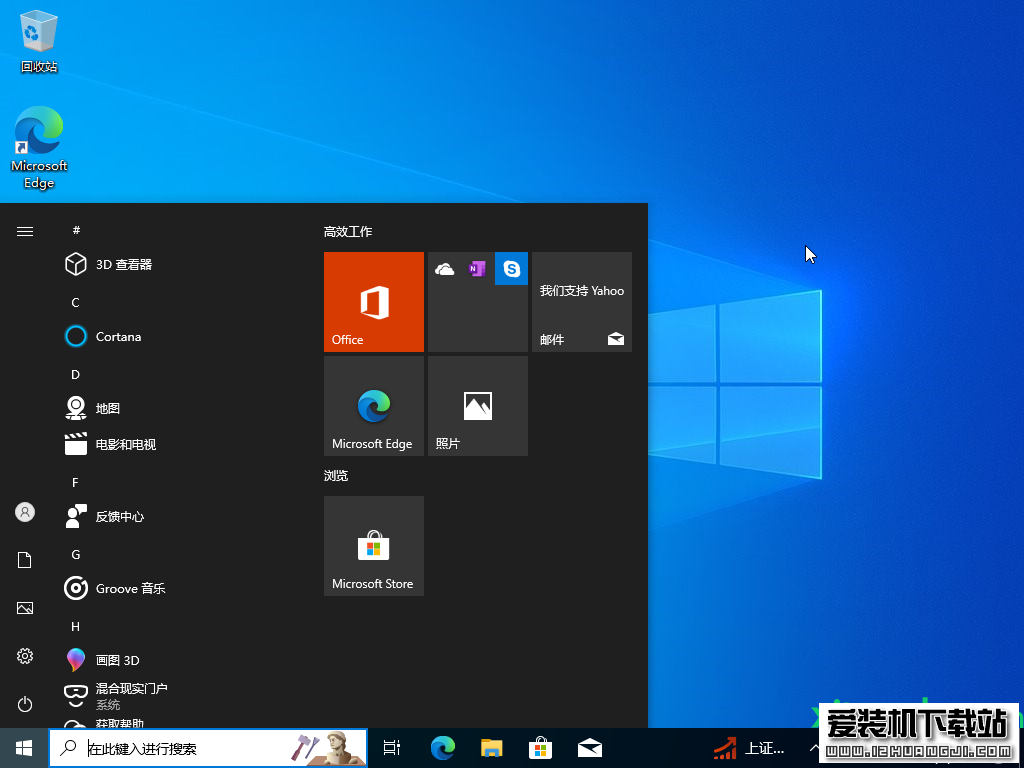Click the 高效工作 tile group heading
Screen dimensions: 1024x768
tap(348, 232)
